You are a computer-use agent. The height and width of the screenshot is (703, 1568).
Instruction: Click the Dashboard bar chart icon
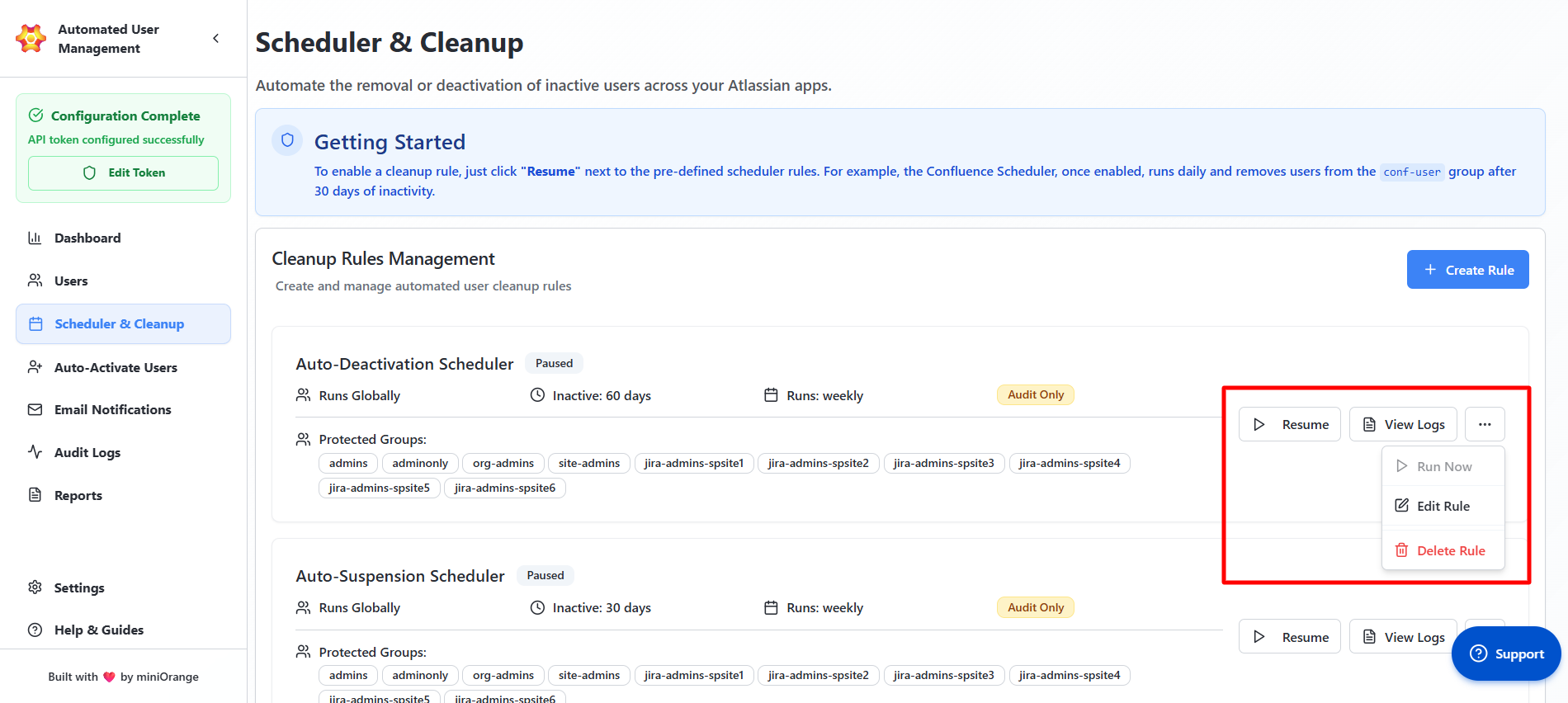pyautogui.click(x=35, y=238)
